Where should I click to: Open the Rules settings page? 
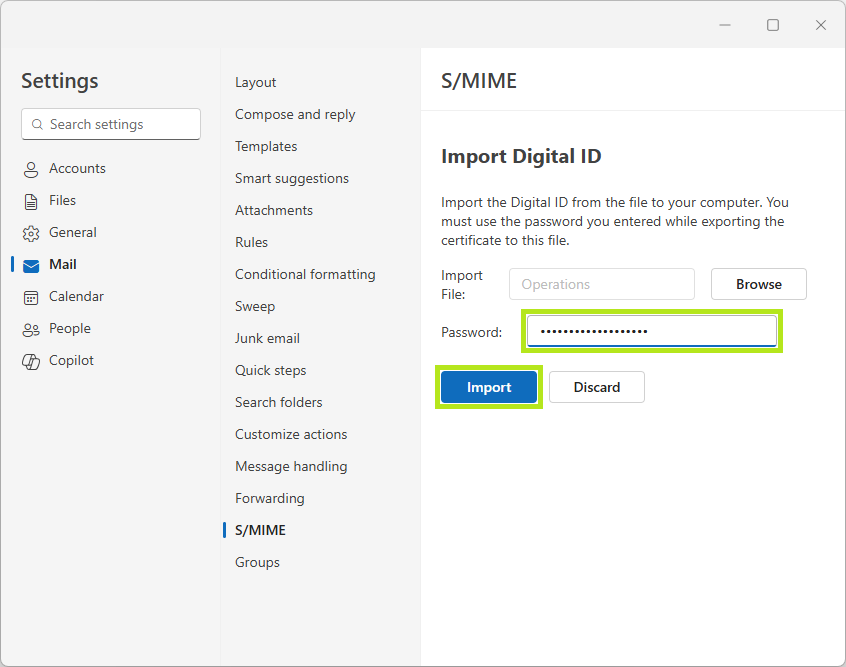click(x=251, y=242)
